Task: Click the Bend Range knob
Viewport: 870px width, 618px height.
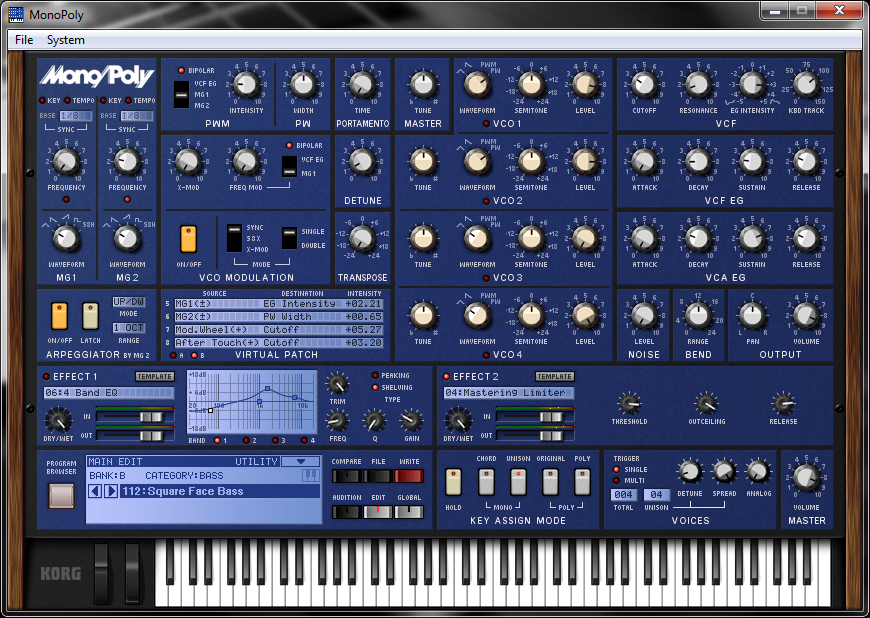Action: point(698,316)
